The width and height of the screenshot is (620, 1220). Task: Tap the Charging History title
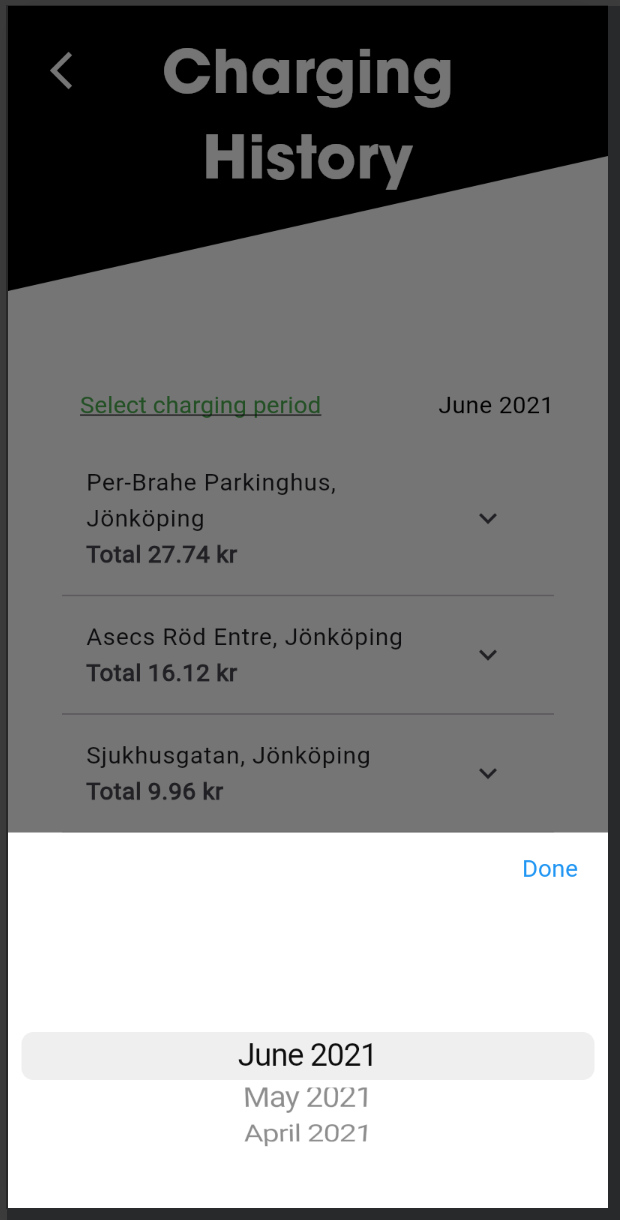pyautogui.click(x=308, y=72)
